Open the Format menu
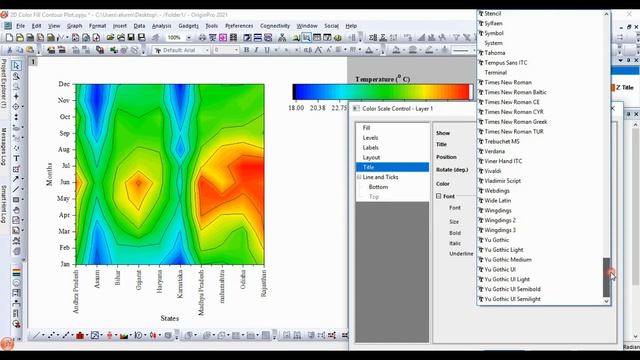This screenshot has width=640, height=360. [x=98, y=26]
